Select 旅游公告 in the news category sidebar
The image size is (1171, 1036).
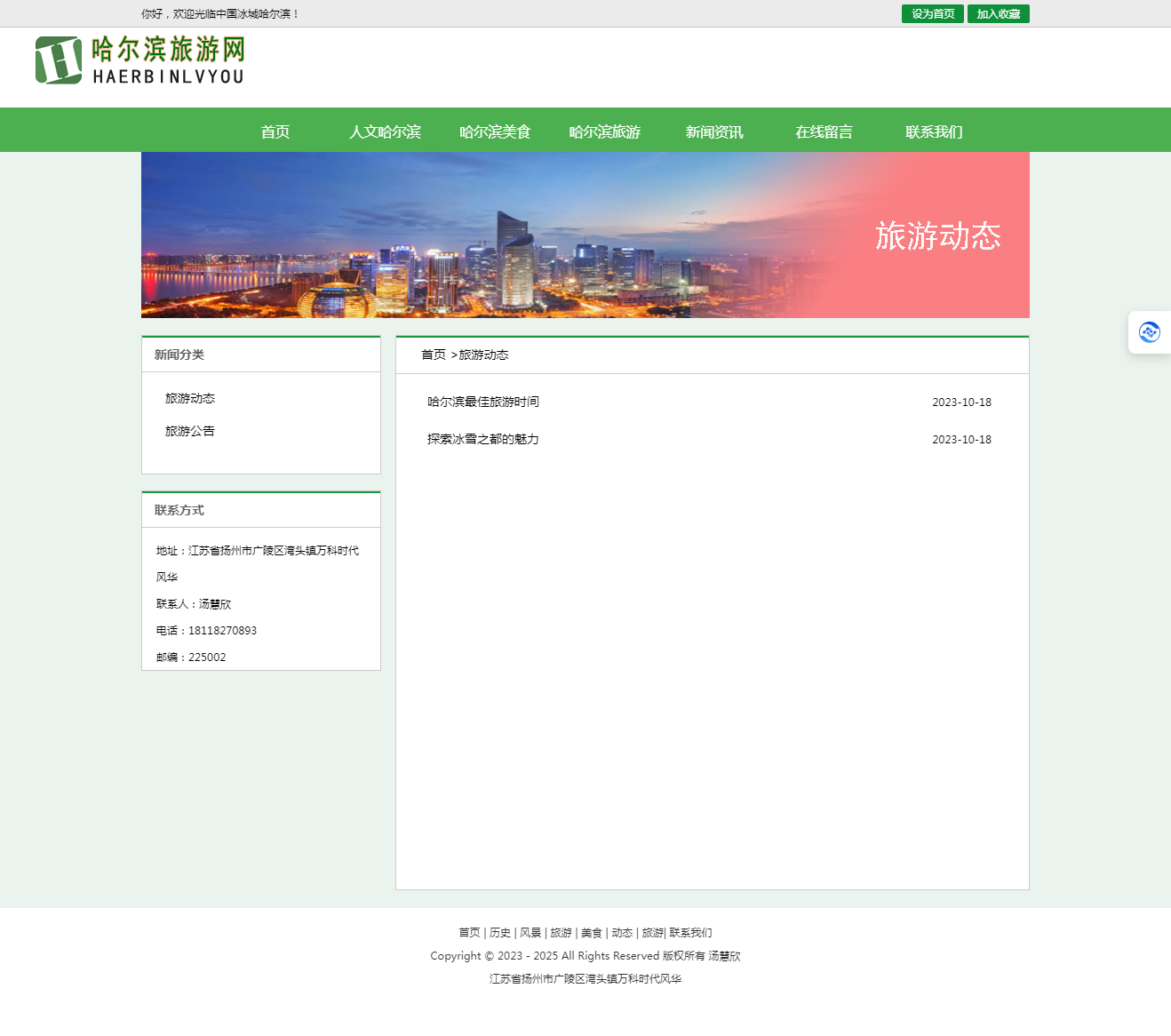[190, 431]
